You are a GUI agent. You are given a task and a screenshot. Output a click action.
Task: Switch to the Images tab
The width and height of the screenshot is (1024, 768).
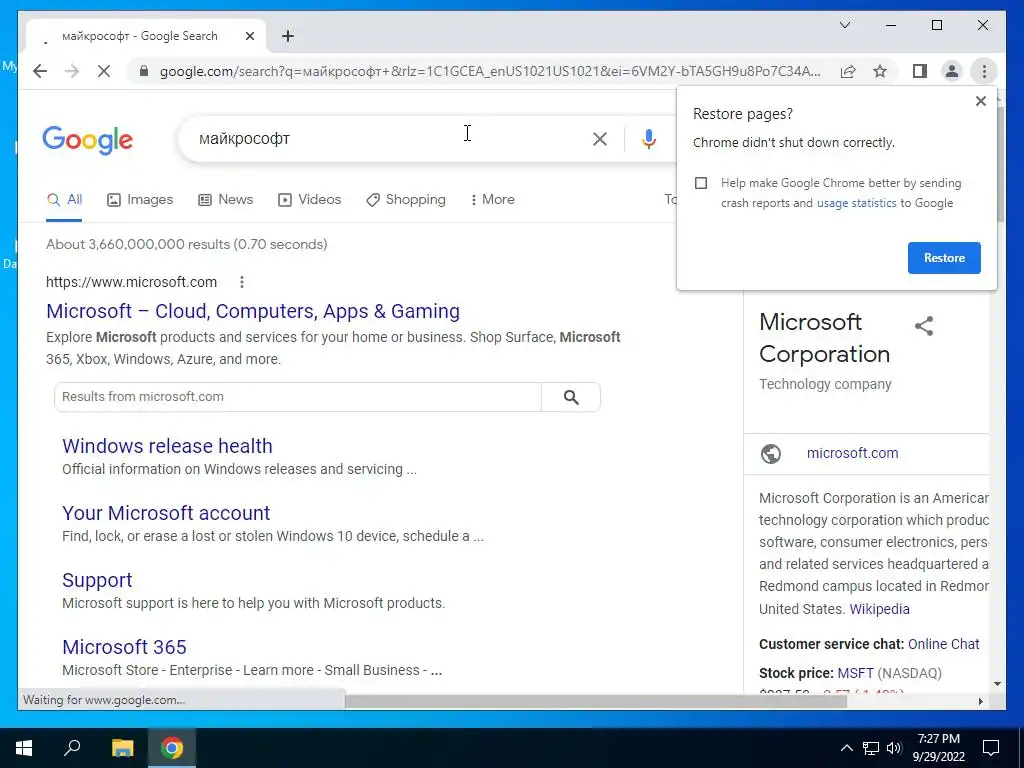[x=140, y=200]
